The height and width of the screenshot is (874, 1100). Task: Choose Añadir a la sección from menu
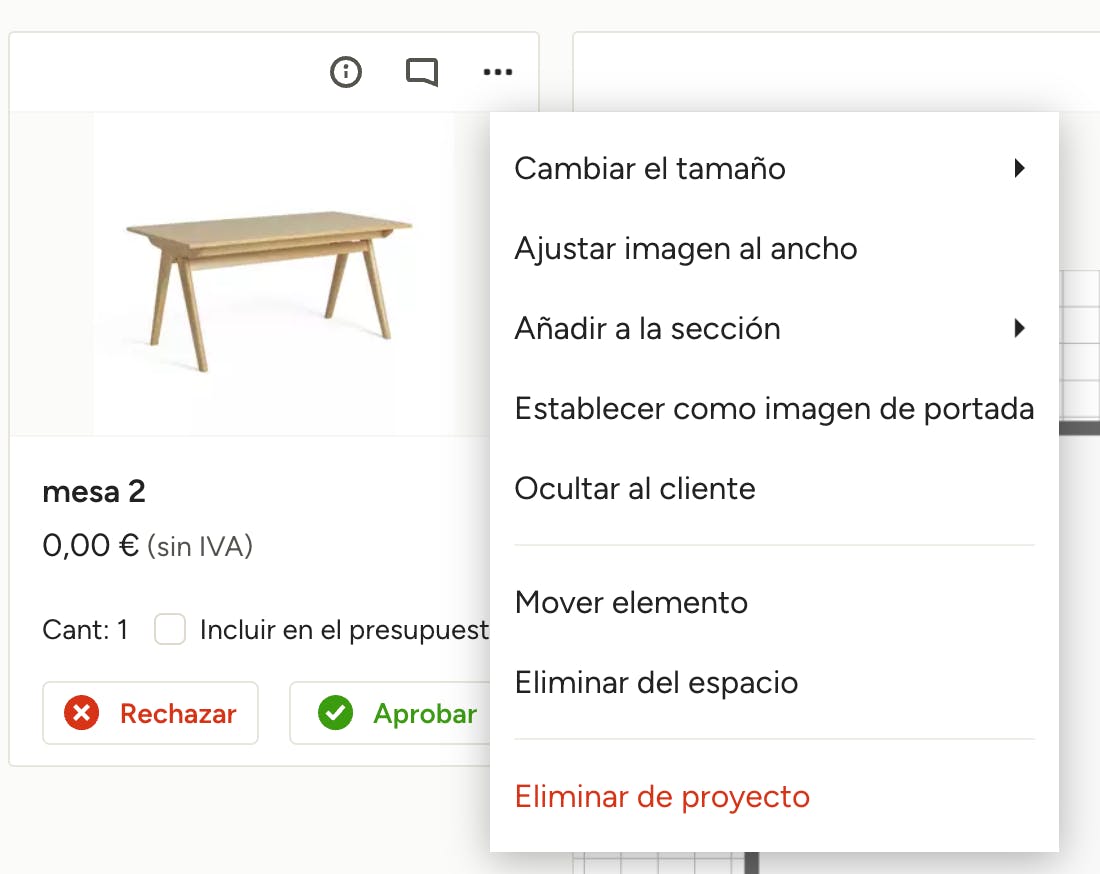[647, 328]
